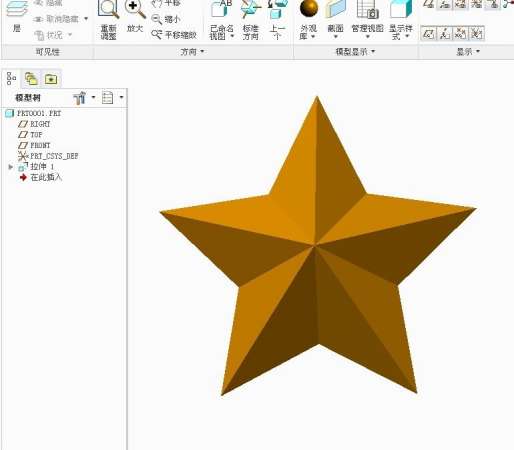Select the FRONT datum plane
The width and height of the screenshot is (514, 450).
34,145
